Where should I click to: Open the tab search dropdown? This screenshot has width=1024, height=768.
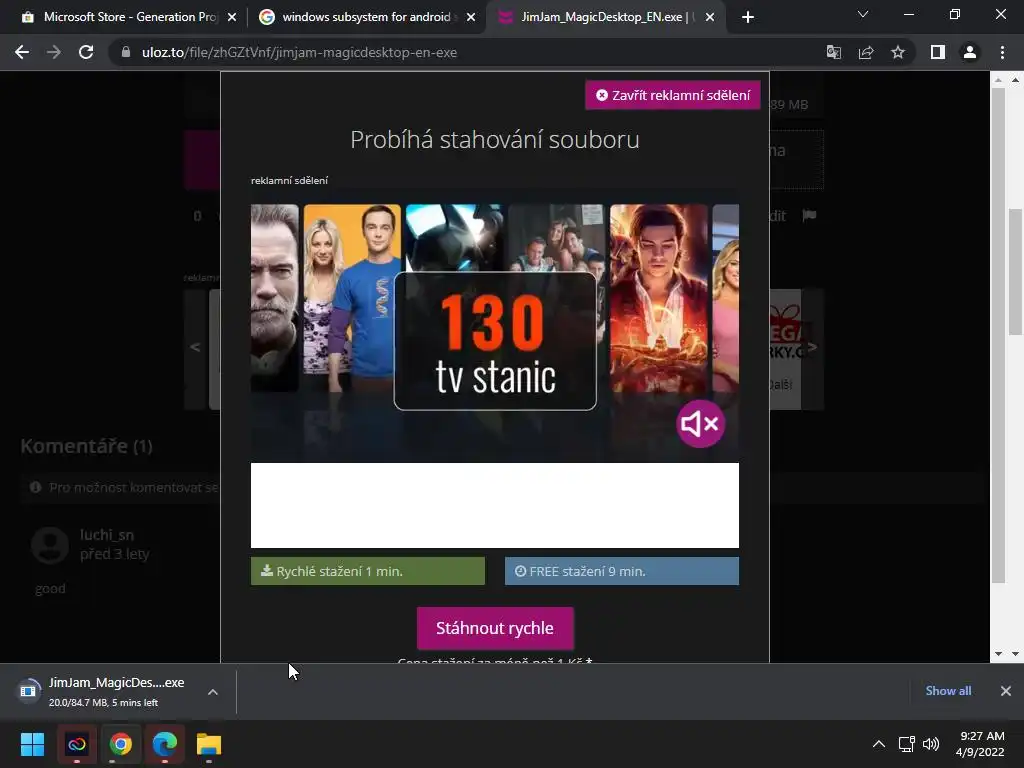[863, 14]
